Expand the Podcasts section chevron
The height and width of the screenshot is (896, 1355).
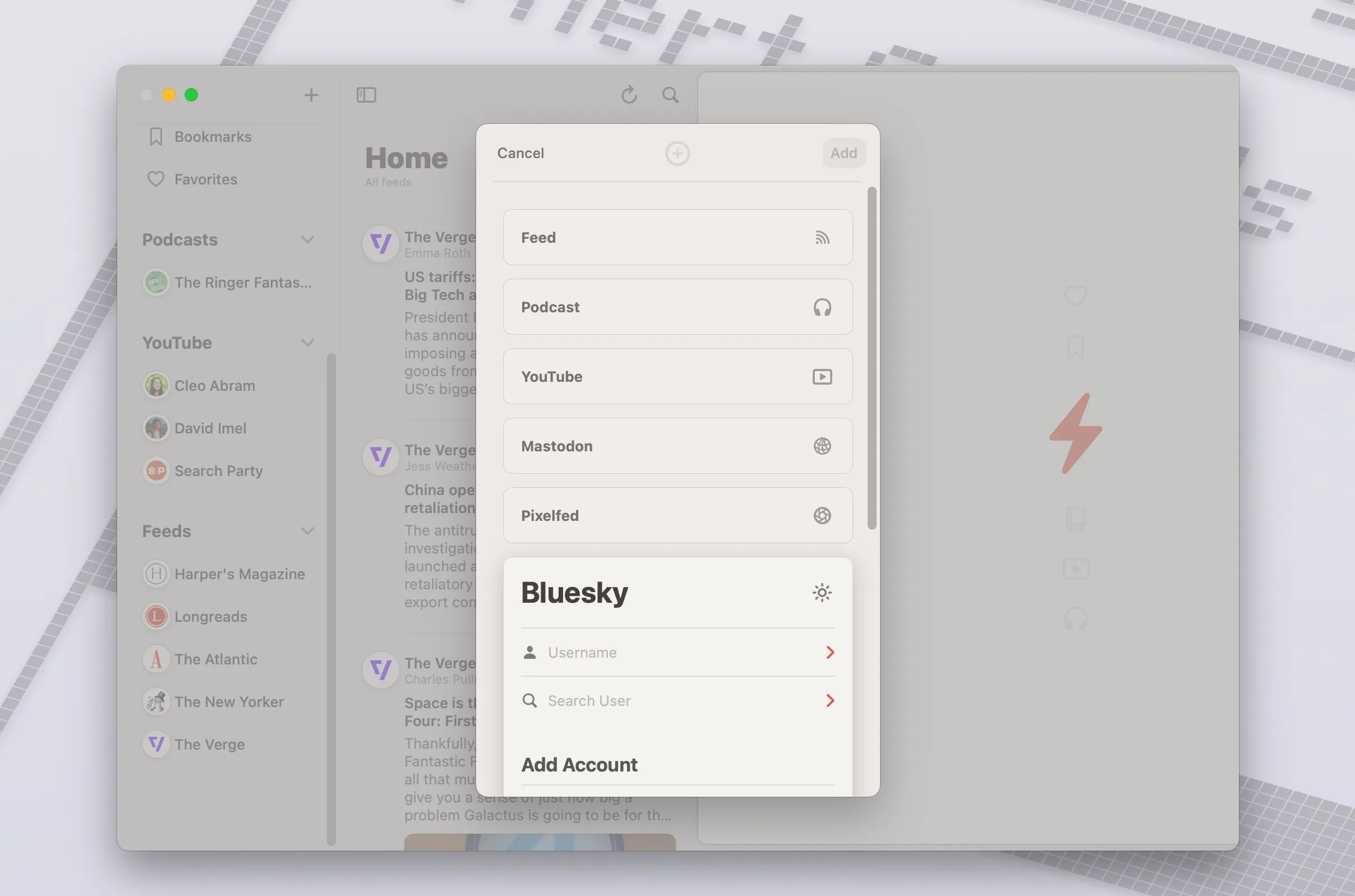pos(308,239)
